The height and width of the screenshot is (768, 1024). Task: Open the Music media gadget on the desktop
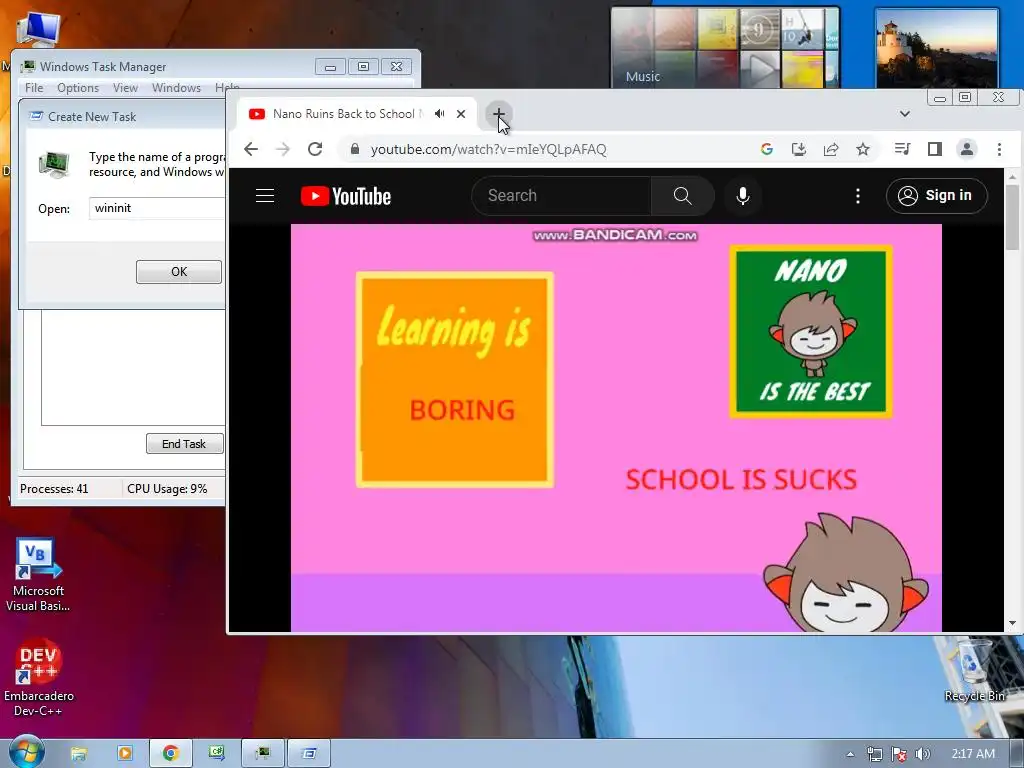point(725,47)
